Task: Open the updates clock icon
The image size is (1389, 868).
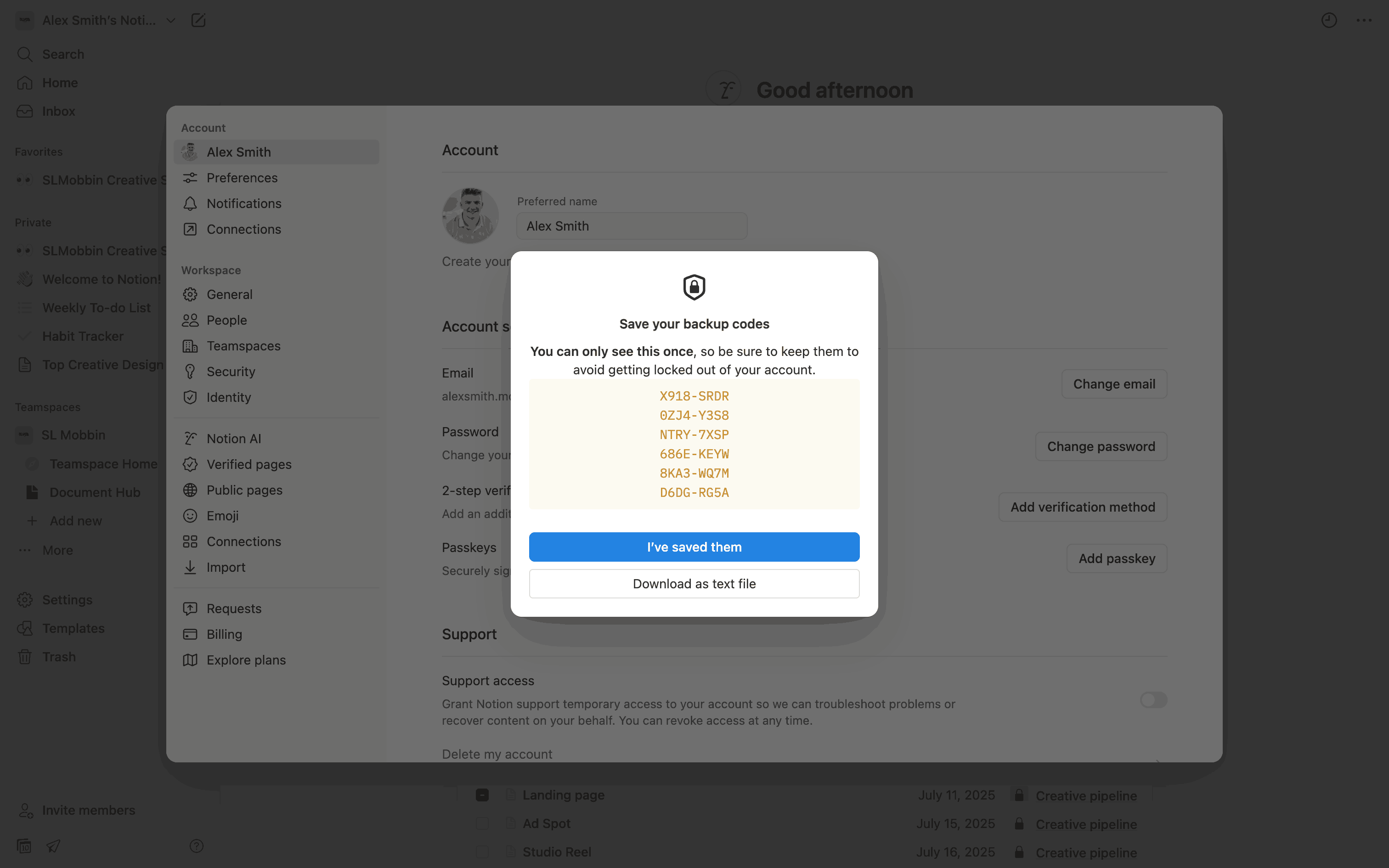Action: 1329,21
